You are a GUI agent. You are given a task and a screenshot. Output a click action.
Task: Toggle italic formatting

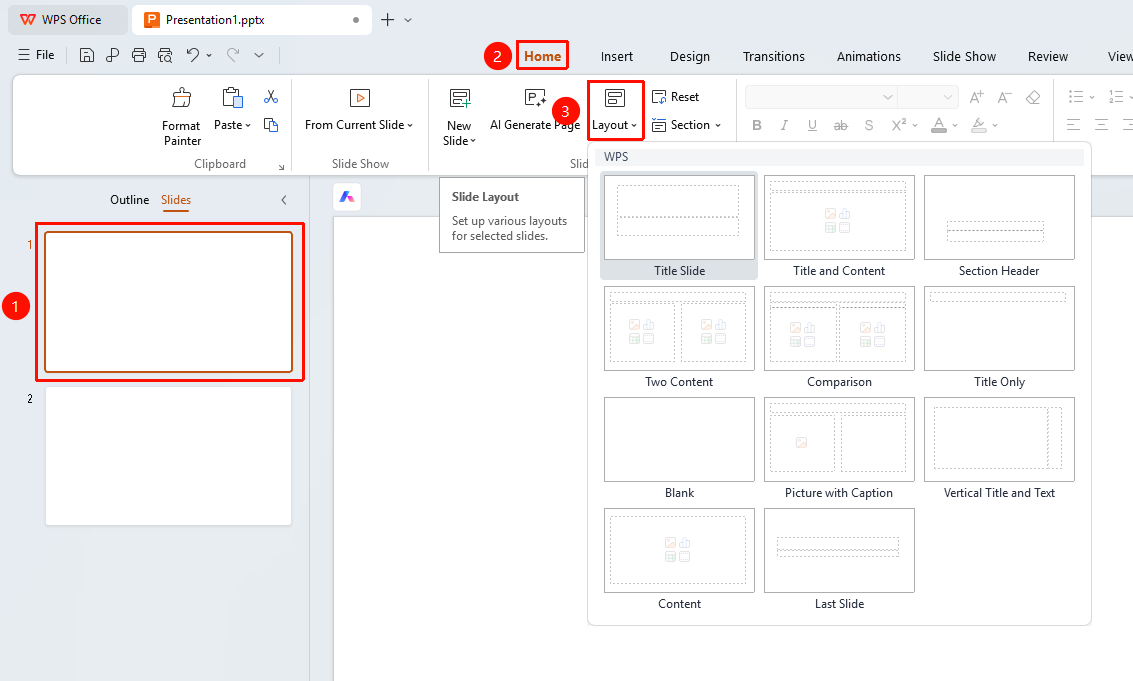(784, 125)
